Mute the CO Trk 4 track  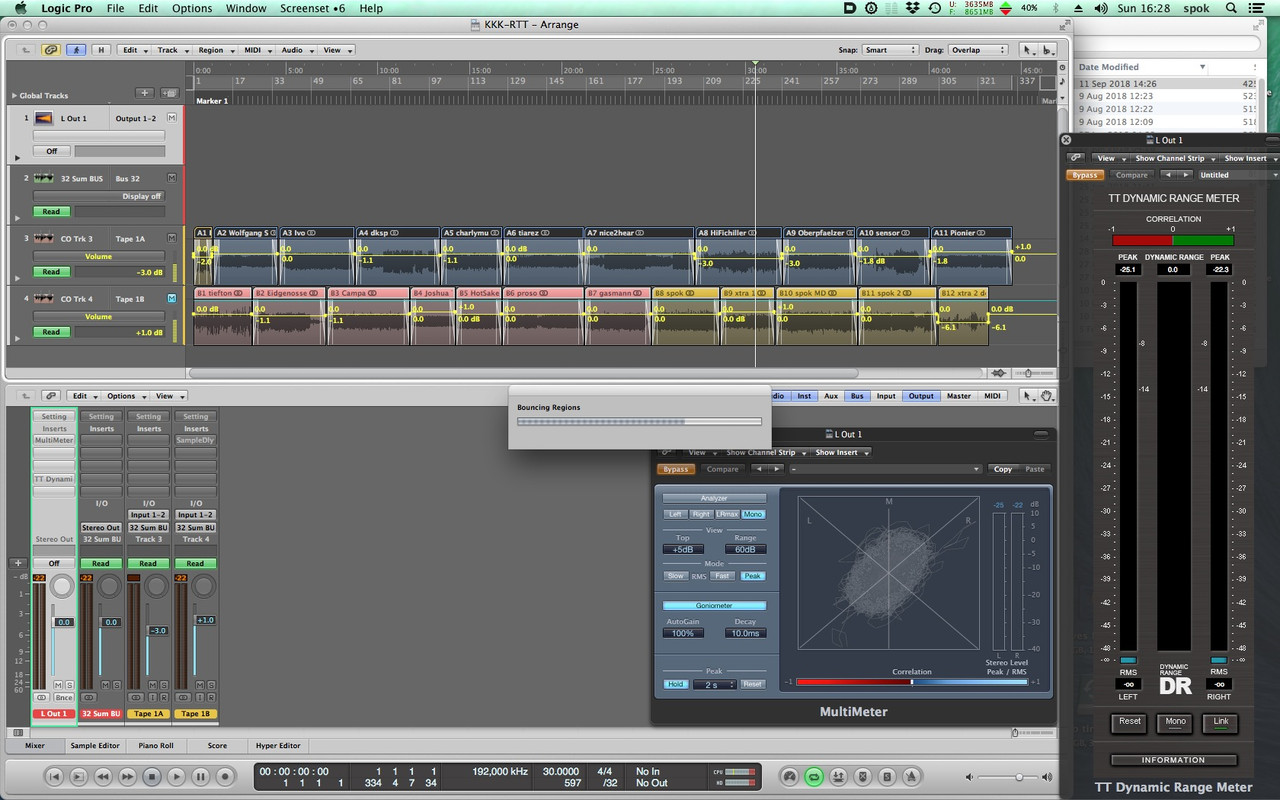click(172, 298)
